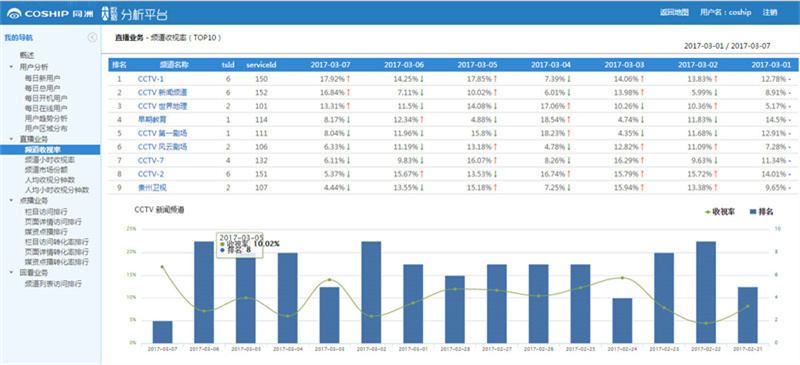Open 人均收视分钟数 page
The height and width of the screenshot is (365, 800).
[x=49, y=180]
